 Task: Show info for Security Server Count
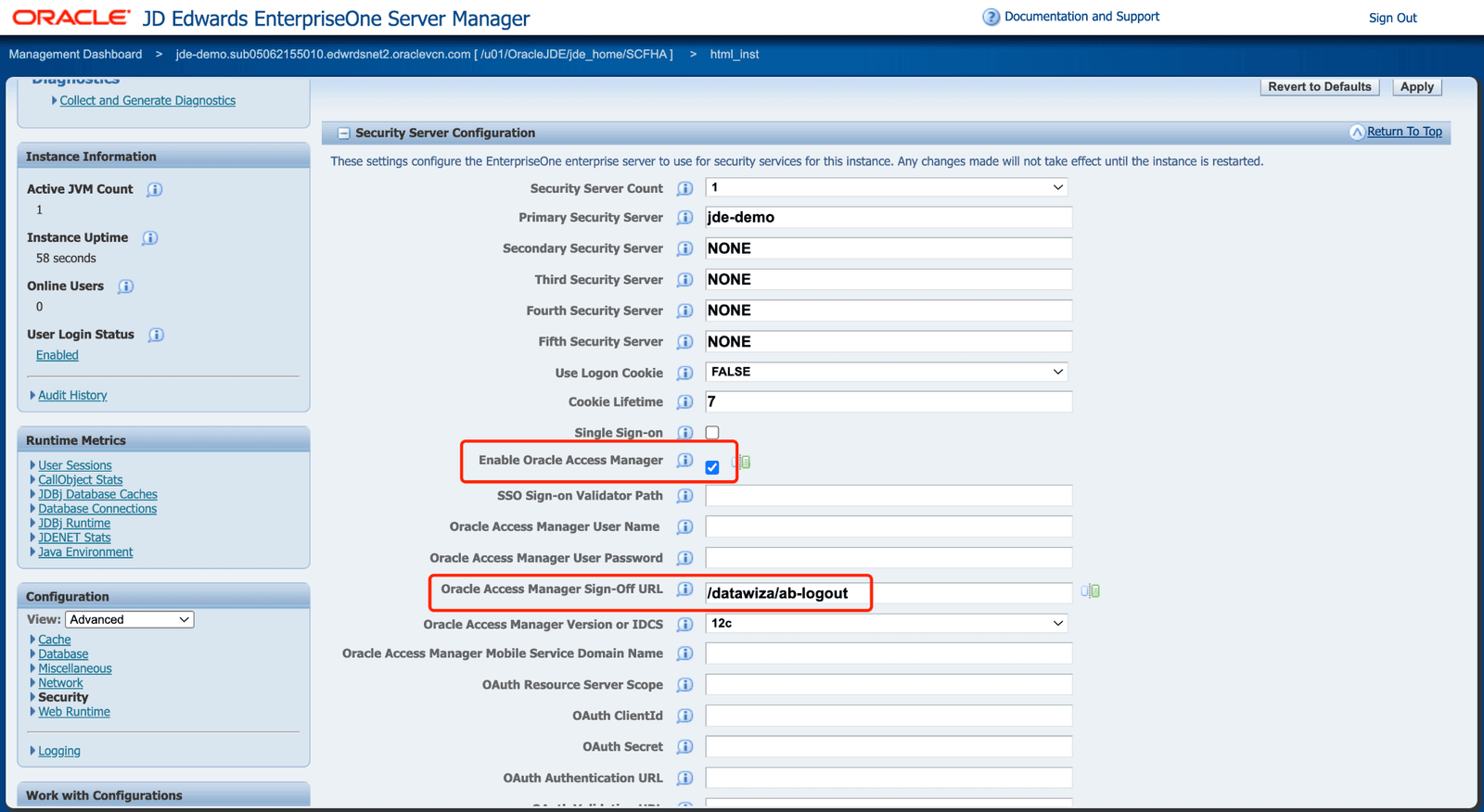pyautogui.click(x=684, y=188)
